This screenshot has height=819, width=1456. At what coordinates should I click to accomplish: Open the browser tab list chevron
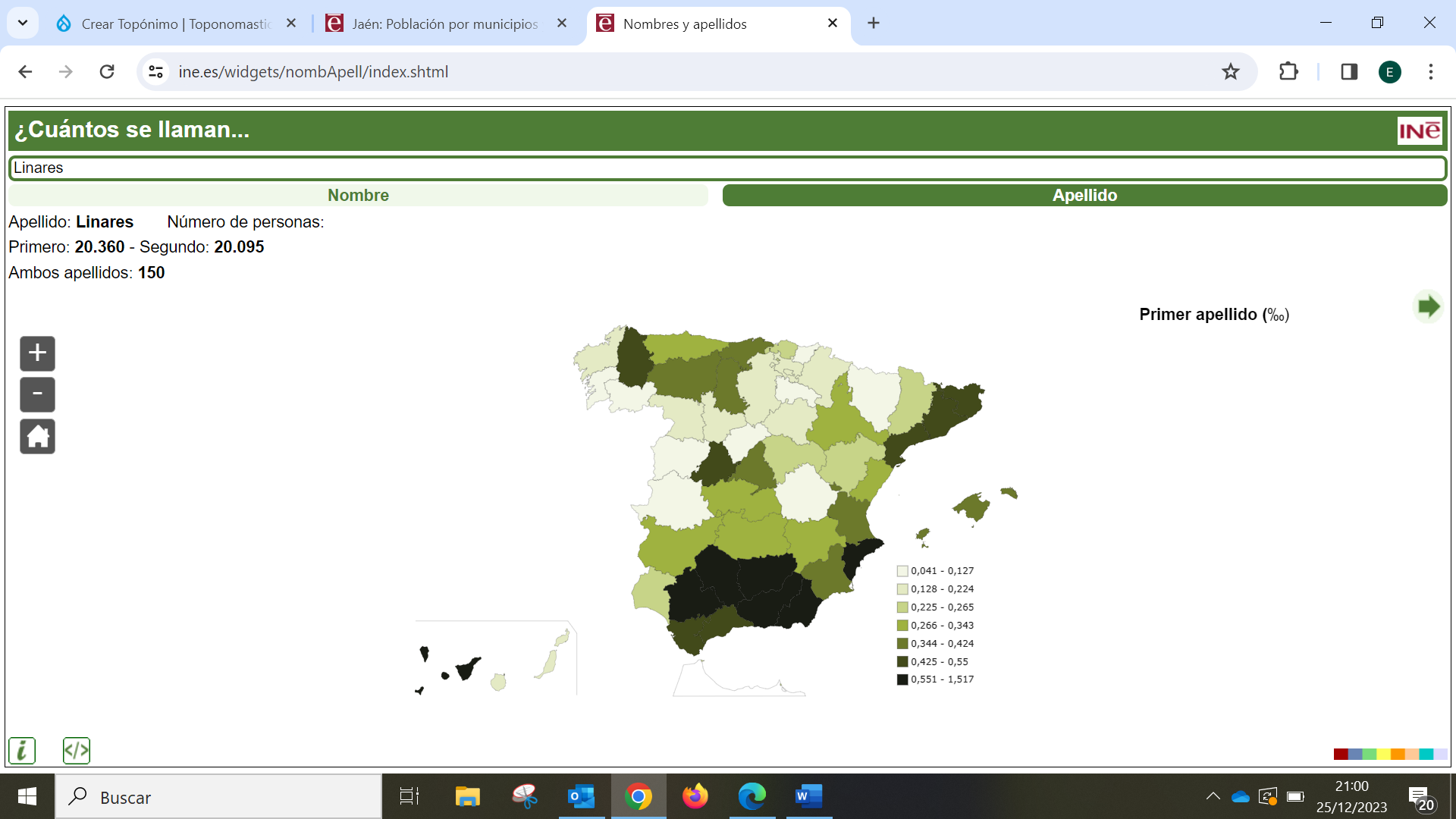[x=22, y=24]
